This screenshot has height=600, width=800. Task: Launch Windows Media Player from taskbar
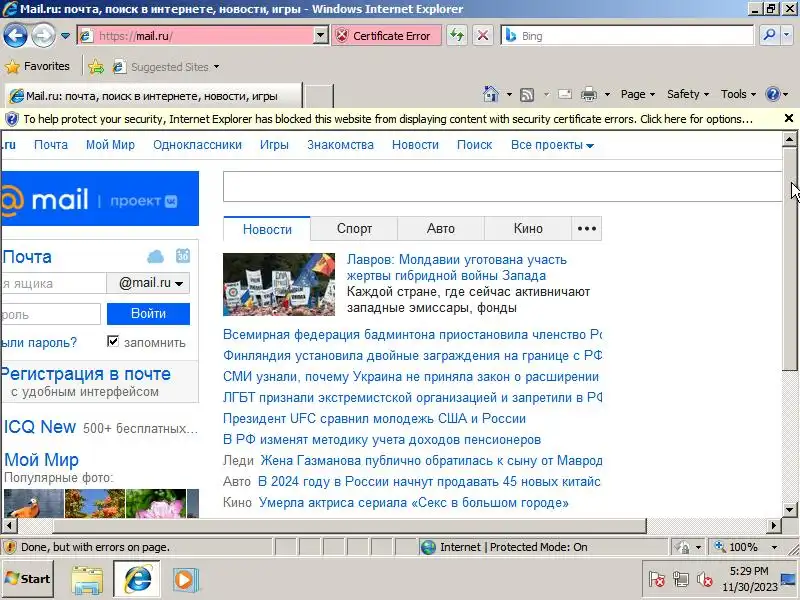coord(184,580)
